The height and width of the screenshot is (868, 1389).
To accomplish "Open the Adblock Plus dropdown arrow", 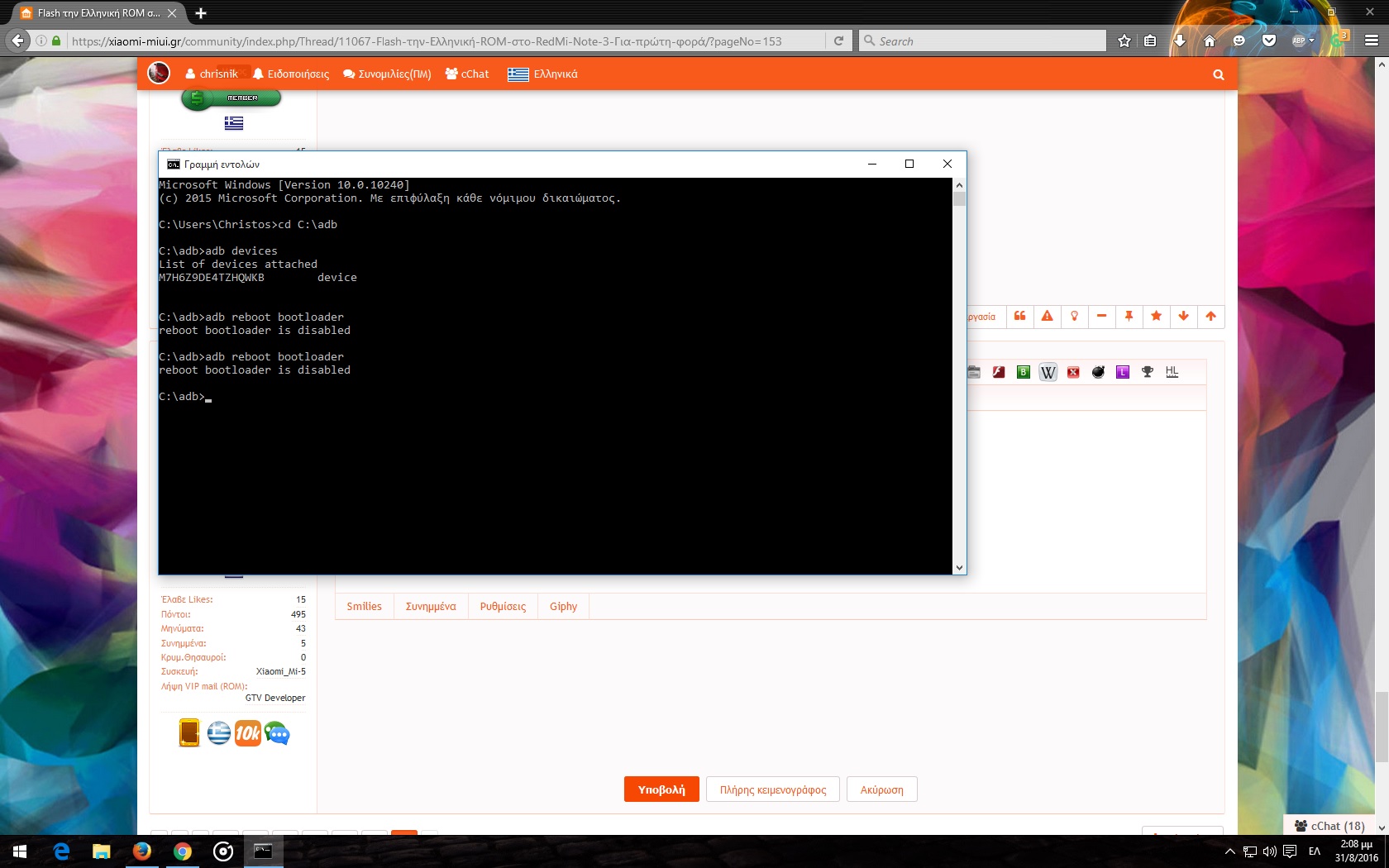I will [x=1311, y=41].
